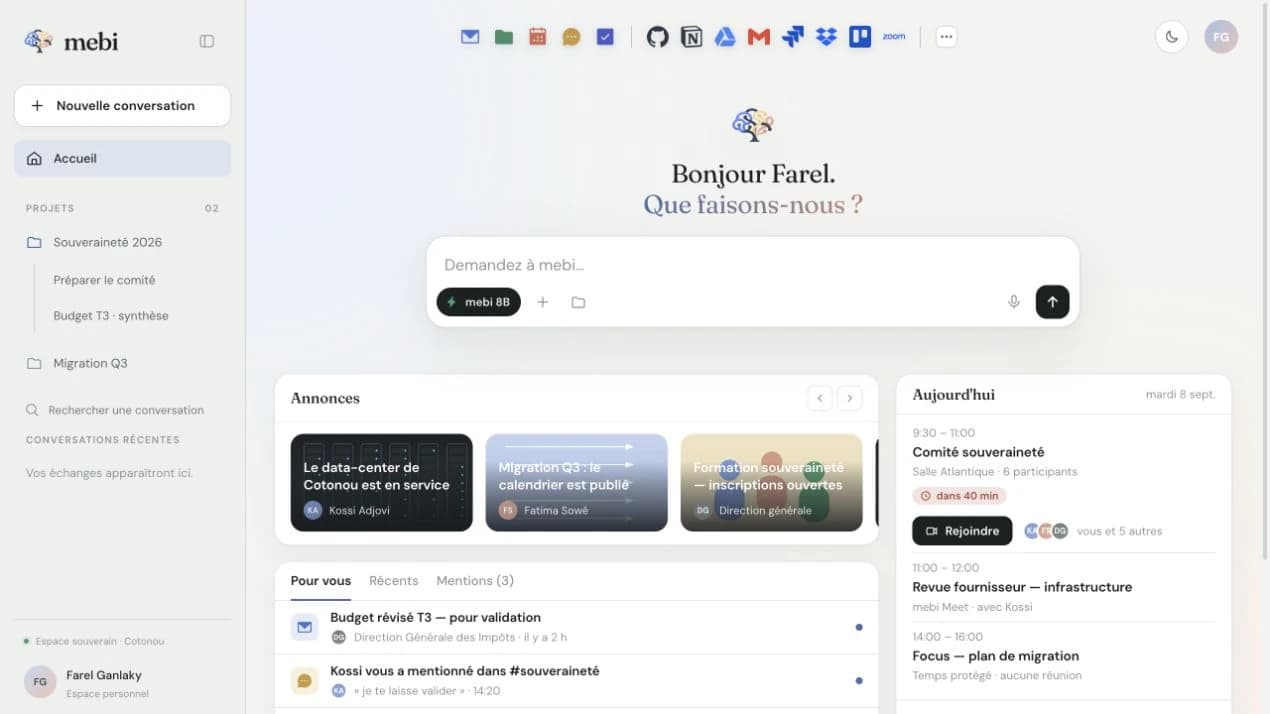The width and height of the screenshot is (1270, 714).
Task: Start a Nouvelle conversation
Action: click(x=122, y=106)
